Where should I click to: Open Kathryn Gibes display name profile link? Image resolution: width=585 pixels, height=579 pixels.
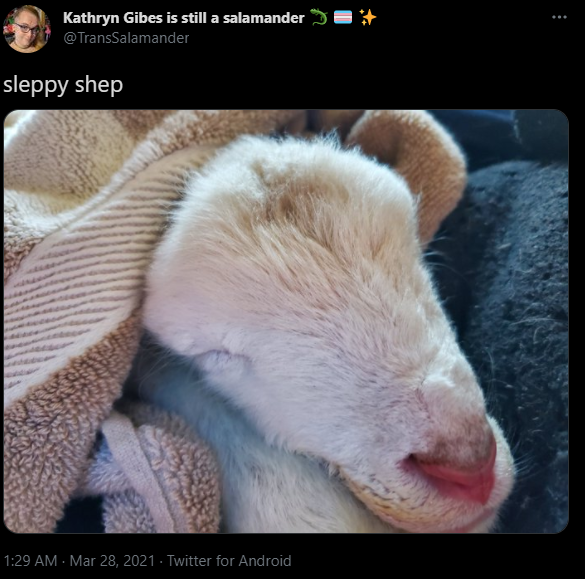(184, 18)
